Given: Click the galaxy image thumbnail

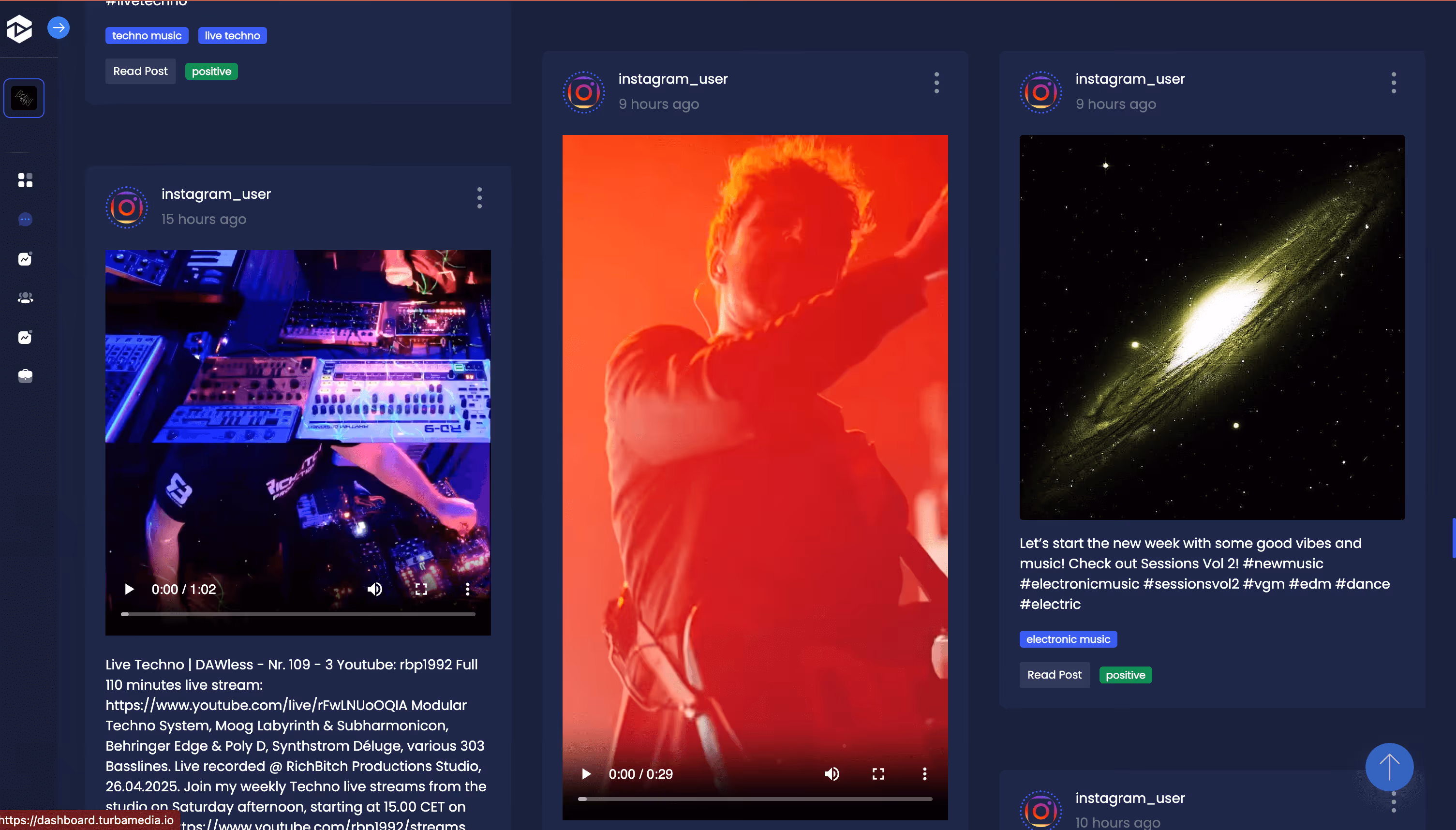Looking at the screenshot, I should [x=1213, y=327].
